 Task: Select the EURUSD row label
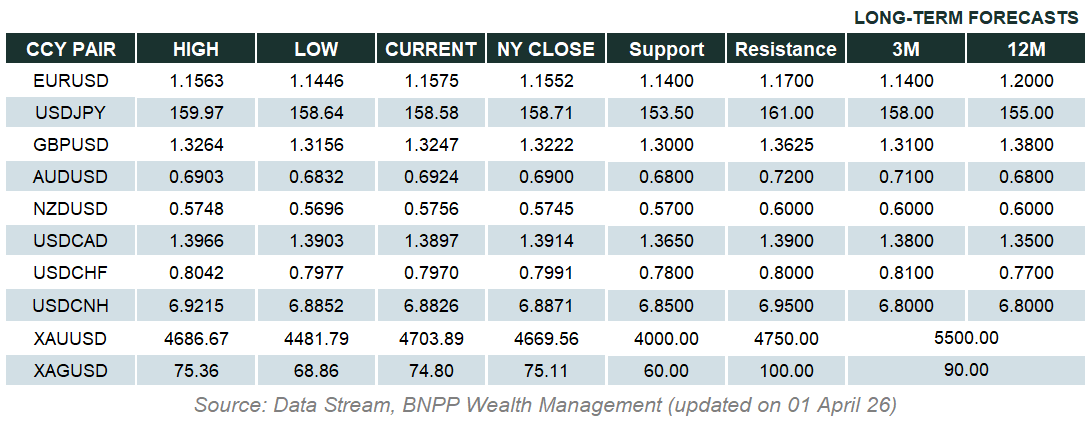(70, 81)
